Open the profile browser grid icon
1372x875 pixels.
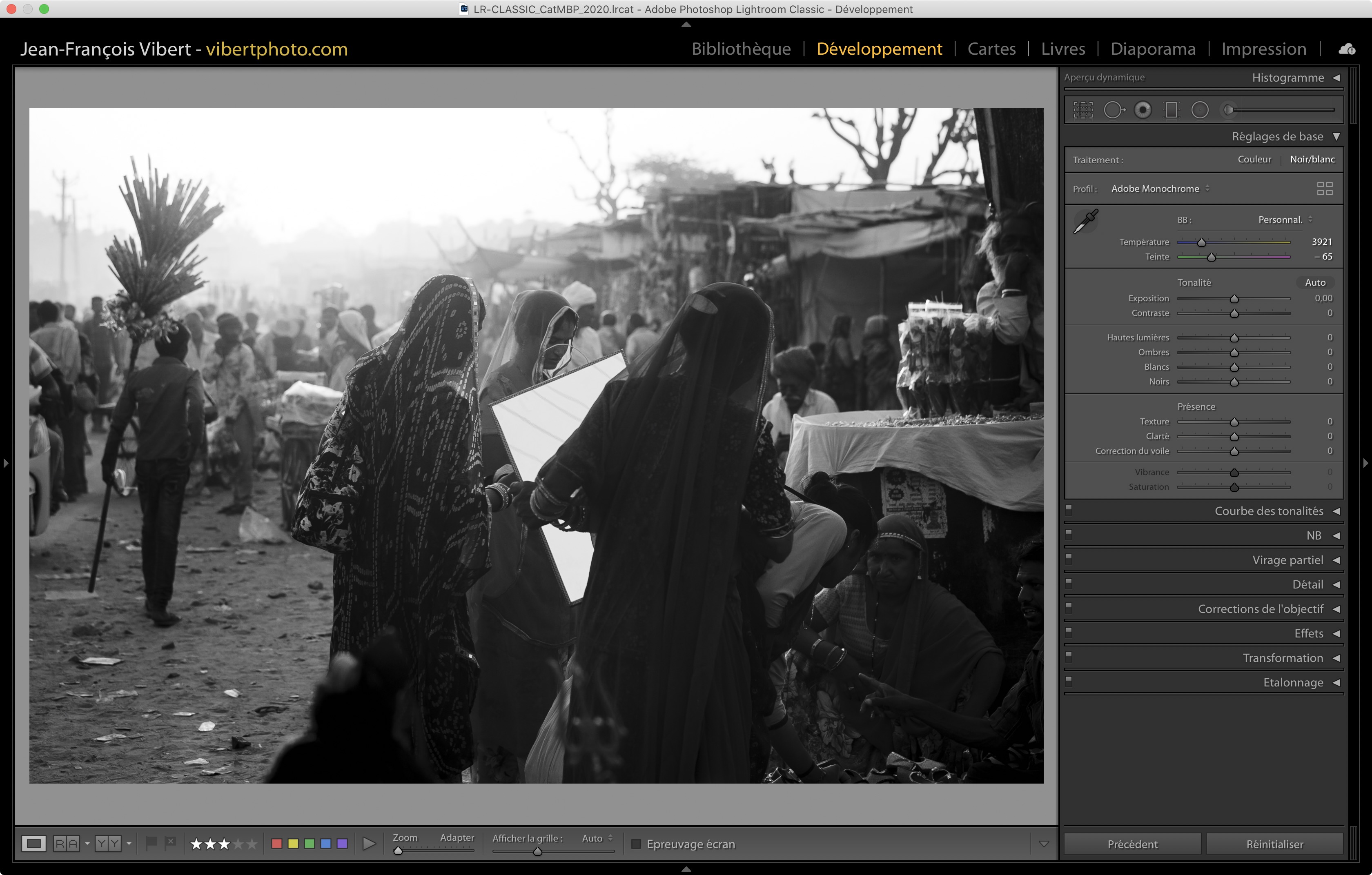click(x=1324, y=189)
